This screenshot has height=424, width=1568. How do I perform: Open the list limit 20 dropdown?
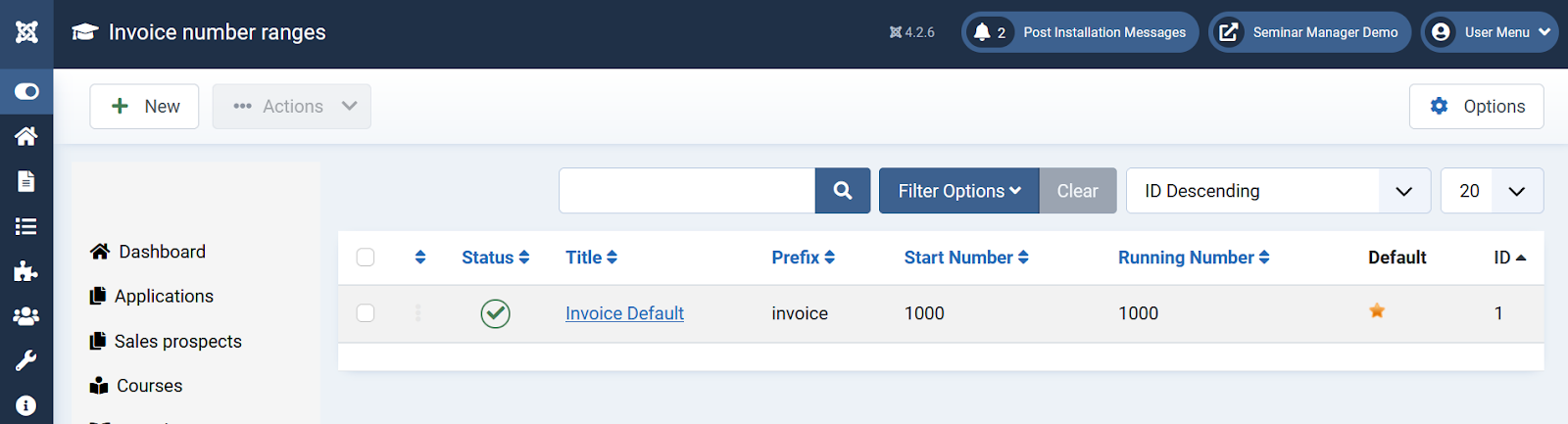tap(1493, 191)
